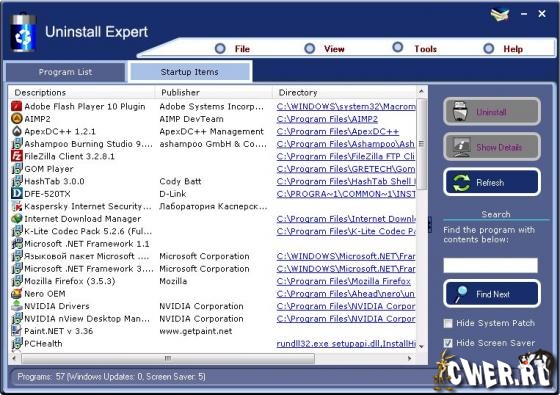
Task: Click the Kaspersky Internet Security icon
Action: pos(16,206)
